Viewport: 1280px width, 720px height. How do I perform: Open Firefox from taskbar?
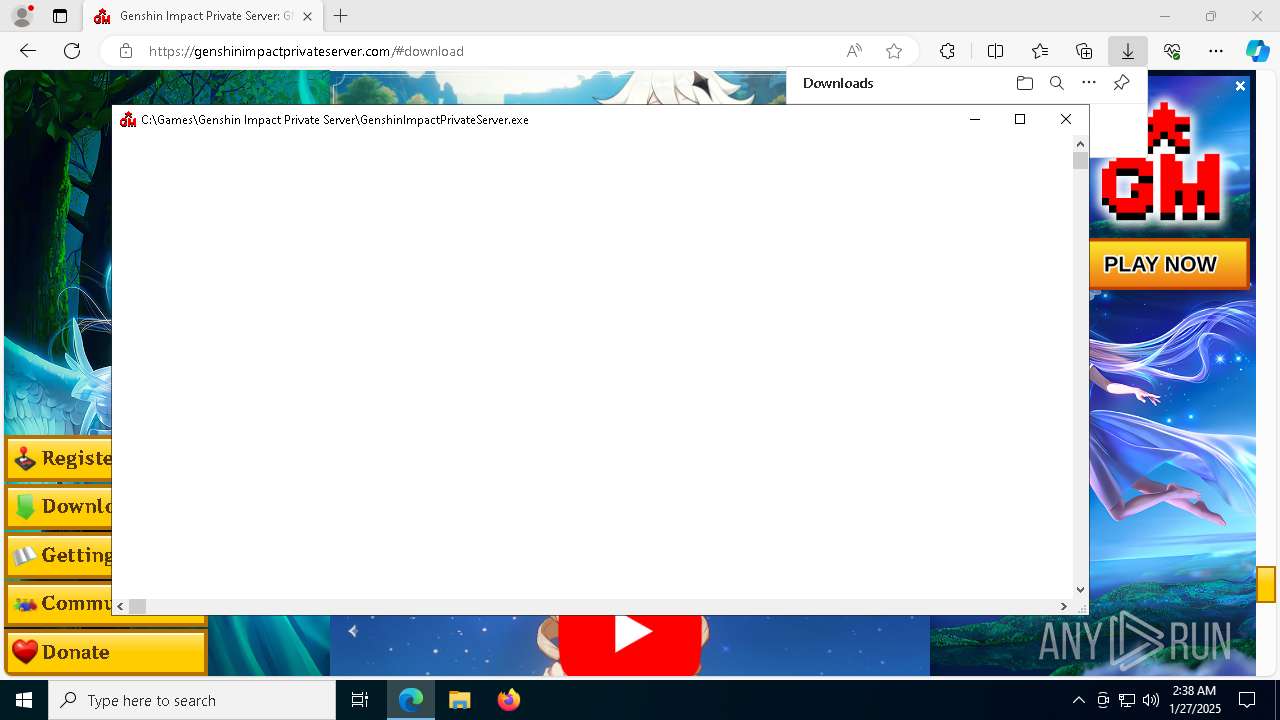[x=508, y=700]
